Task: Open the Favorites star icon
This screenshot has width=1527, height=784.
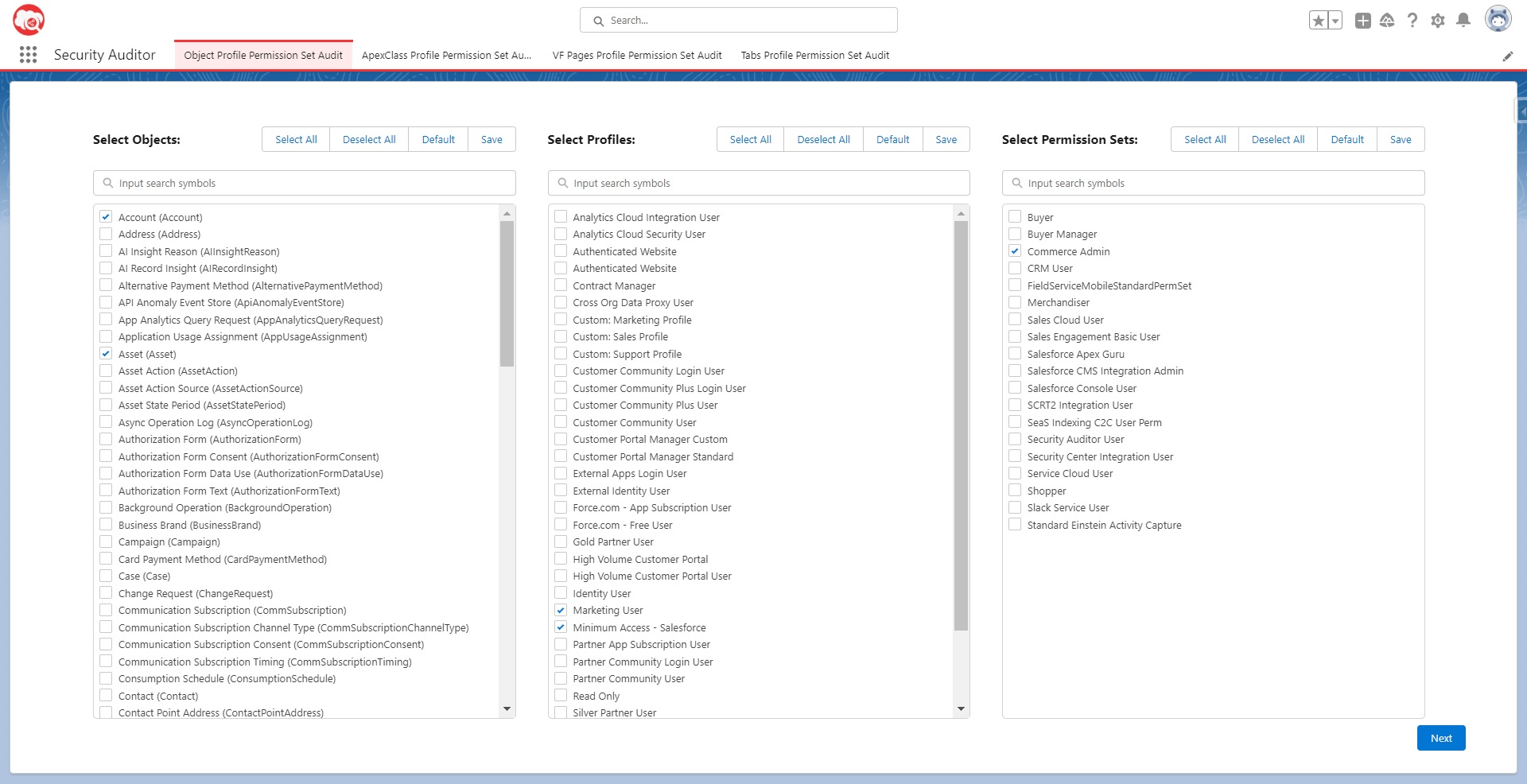Action: coord(1319,21)
